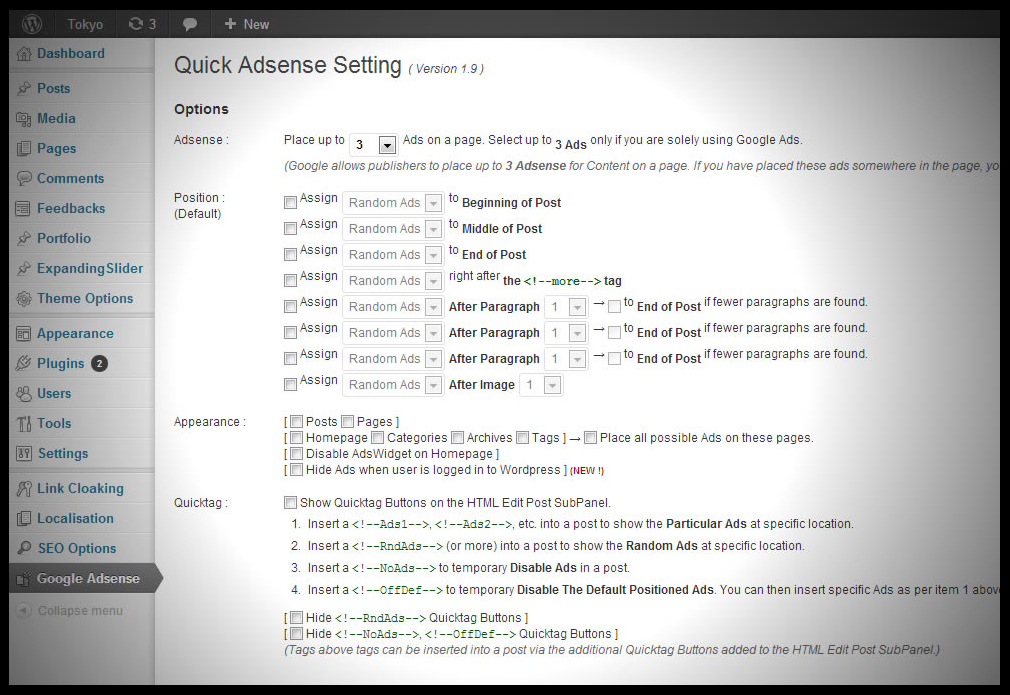Open Theme Options in sidebar menu
This screenshot has width=1010, height=695.
coord(84,299)
